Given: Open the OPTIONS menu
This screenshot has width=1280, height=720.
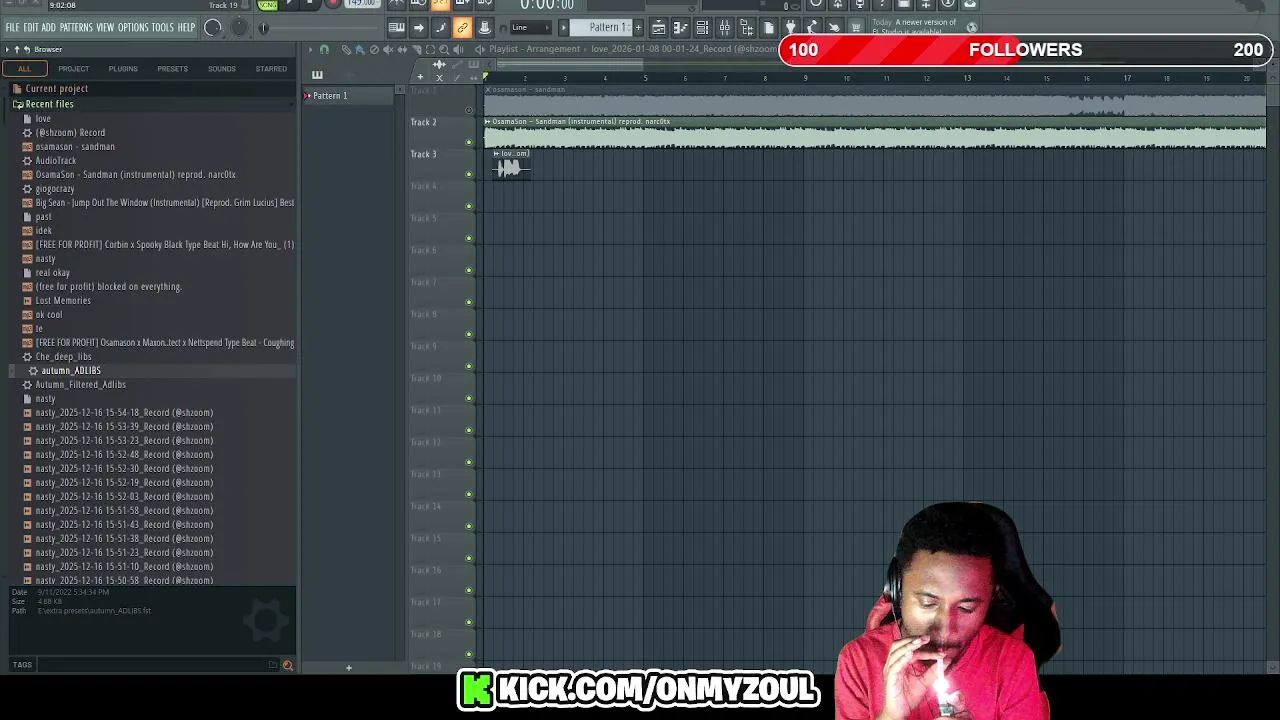Looking at the screenshot, I should click(x=133, y=27).
